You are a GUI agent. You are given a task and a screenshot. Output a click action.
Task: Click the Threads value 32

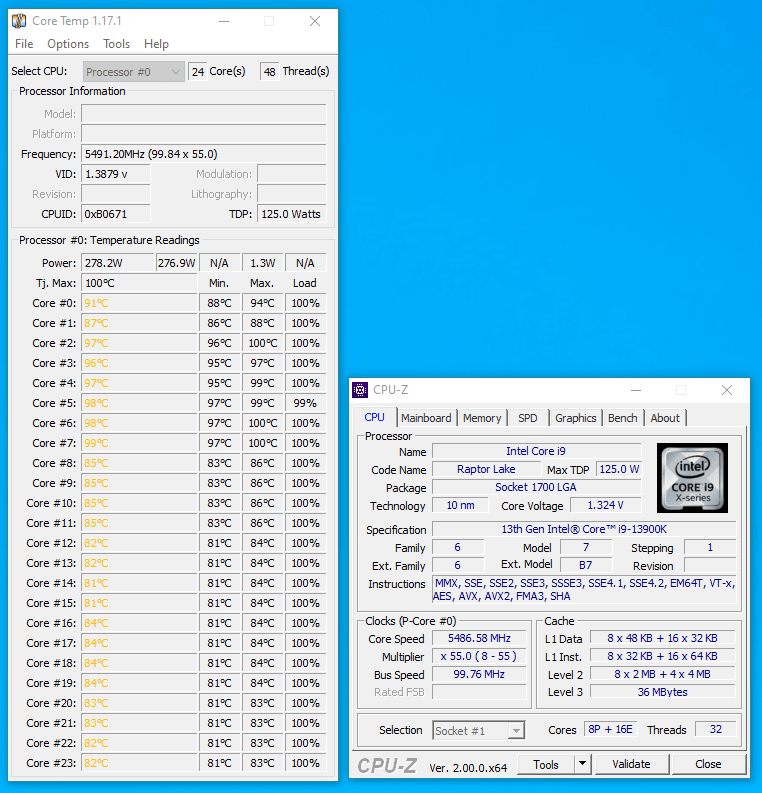pyautogui.click(x=715, y=729)
